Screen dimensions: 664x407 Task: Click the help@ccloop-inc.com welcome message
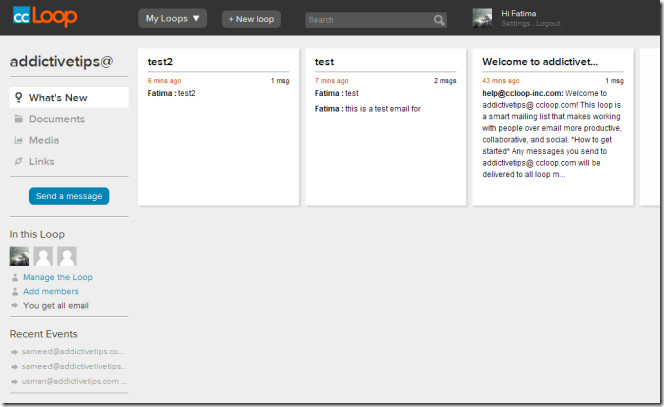(552, 133)
